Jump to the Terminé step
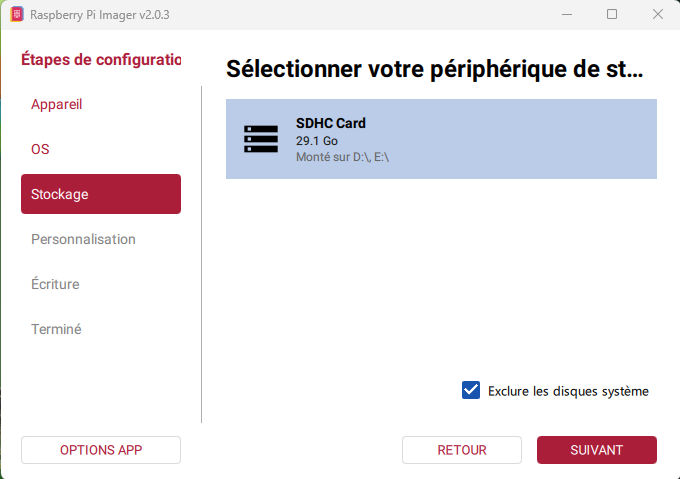680x479 pixels. coord(56,329)
